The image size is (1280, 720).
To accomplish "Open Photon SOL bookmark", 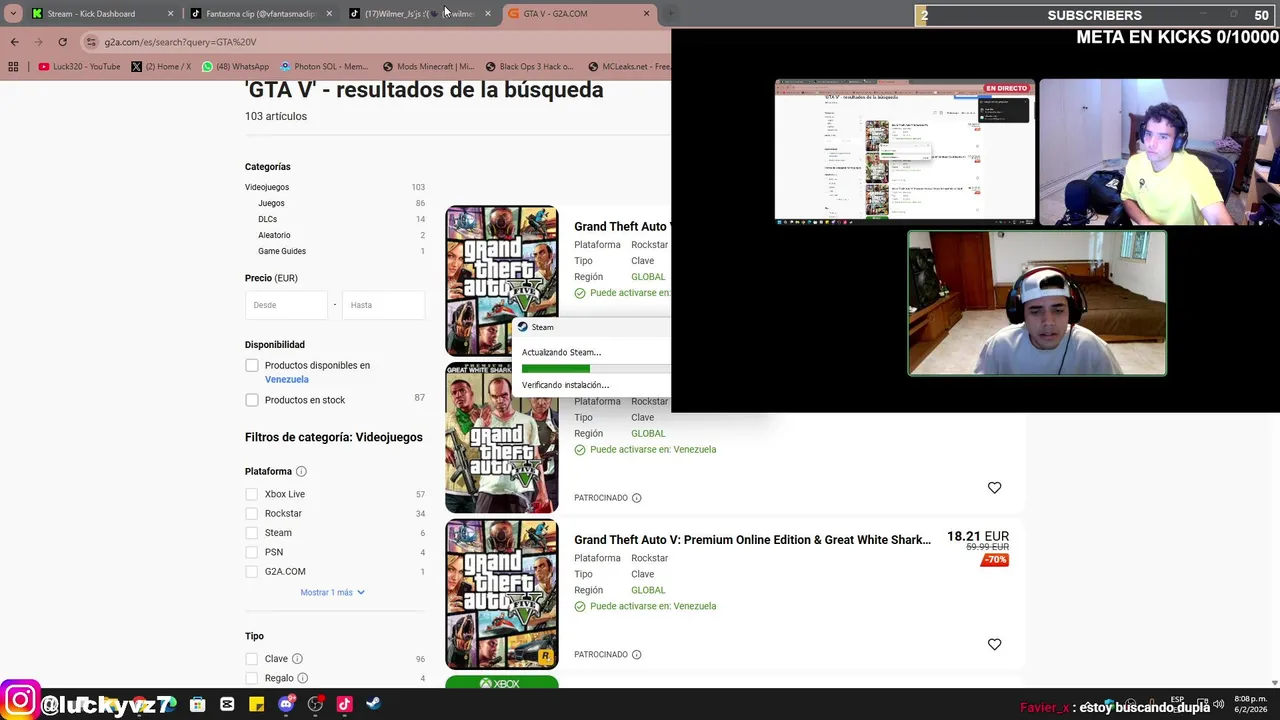I will coord(325,67).
